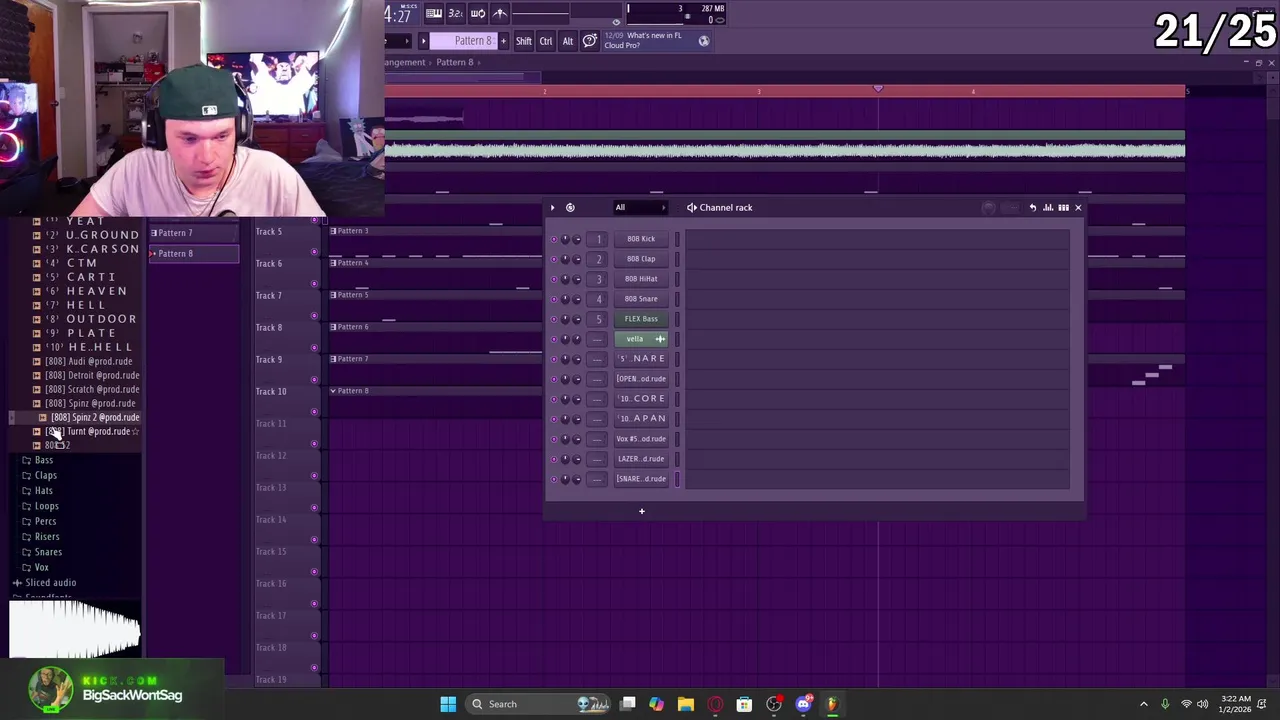Open the FL Studio taskbar icon

(832, 704)
